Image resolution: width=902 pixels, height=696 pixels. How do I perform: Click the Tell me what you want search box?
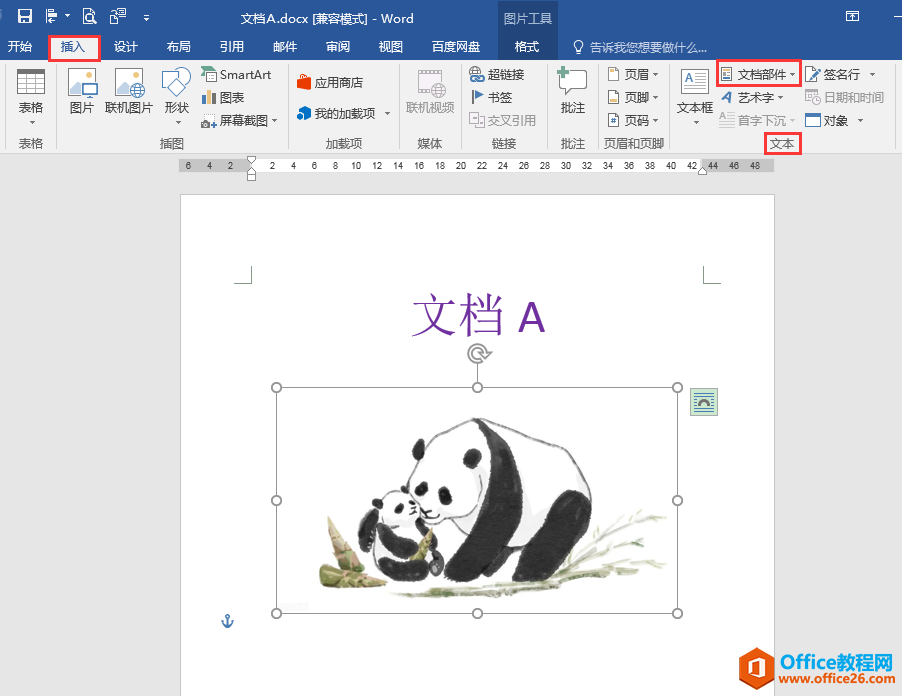(x=640, y=47)
